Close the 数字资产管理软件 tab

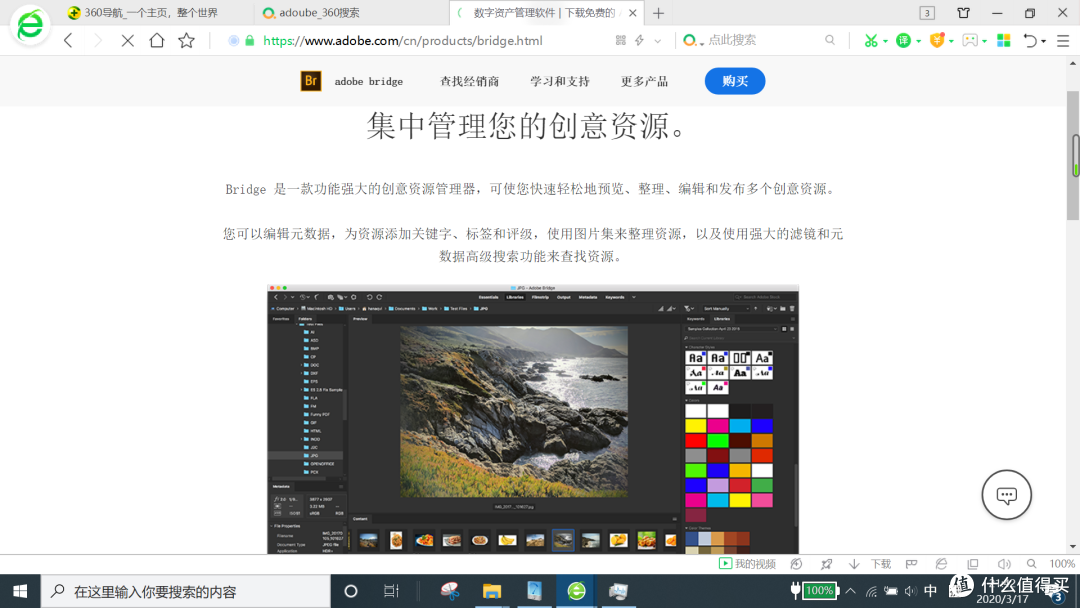point(632,13)
